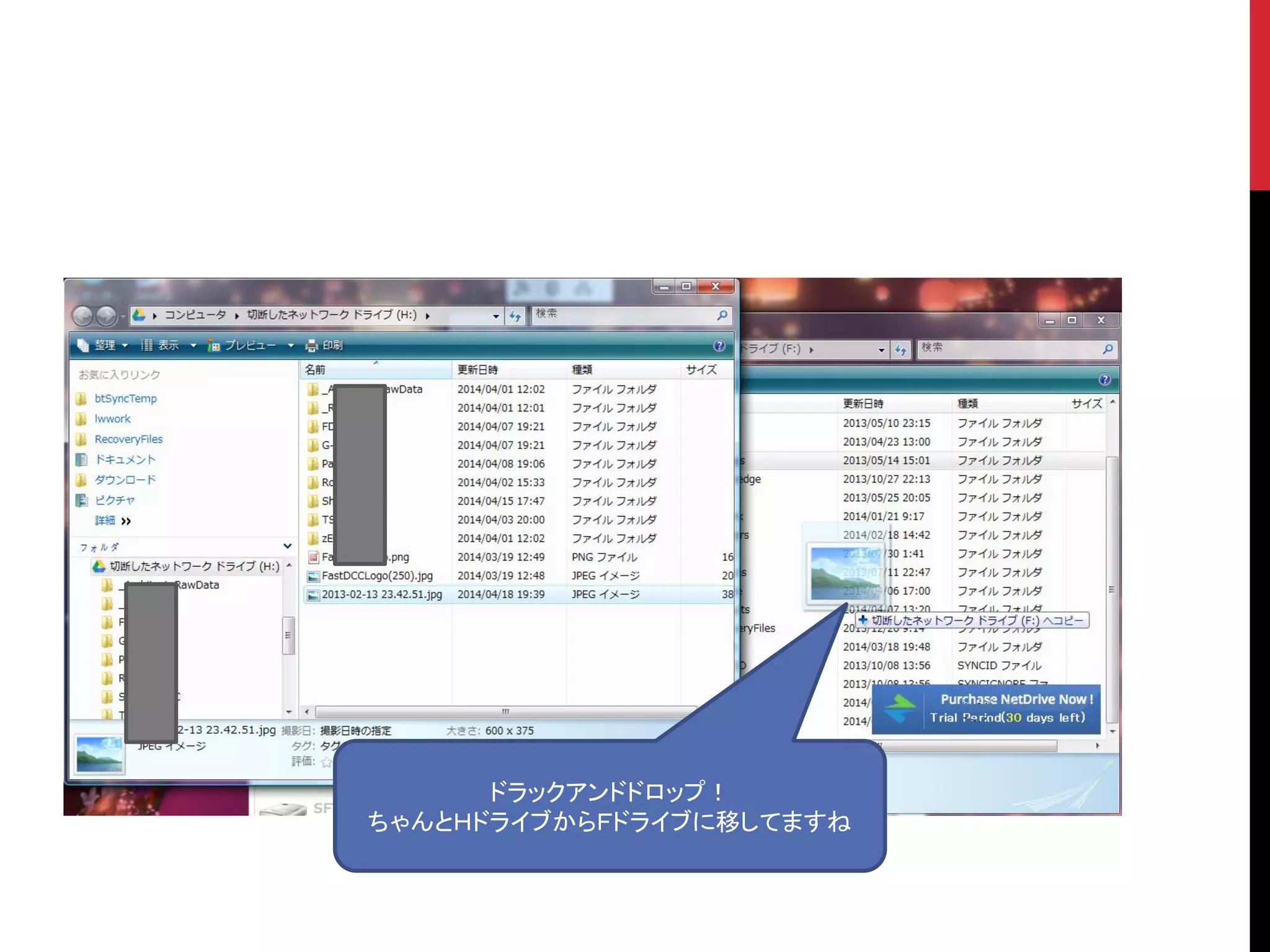Sort by 更新日時 column header

click(477, 370)
